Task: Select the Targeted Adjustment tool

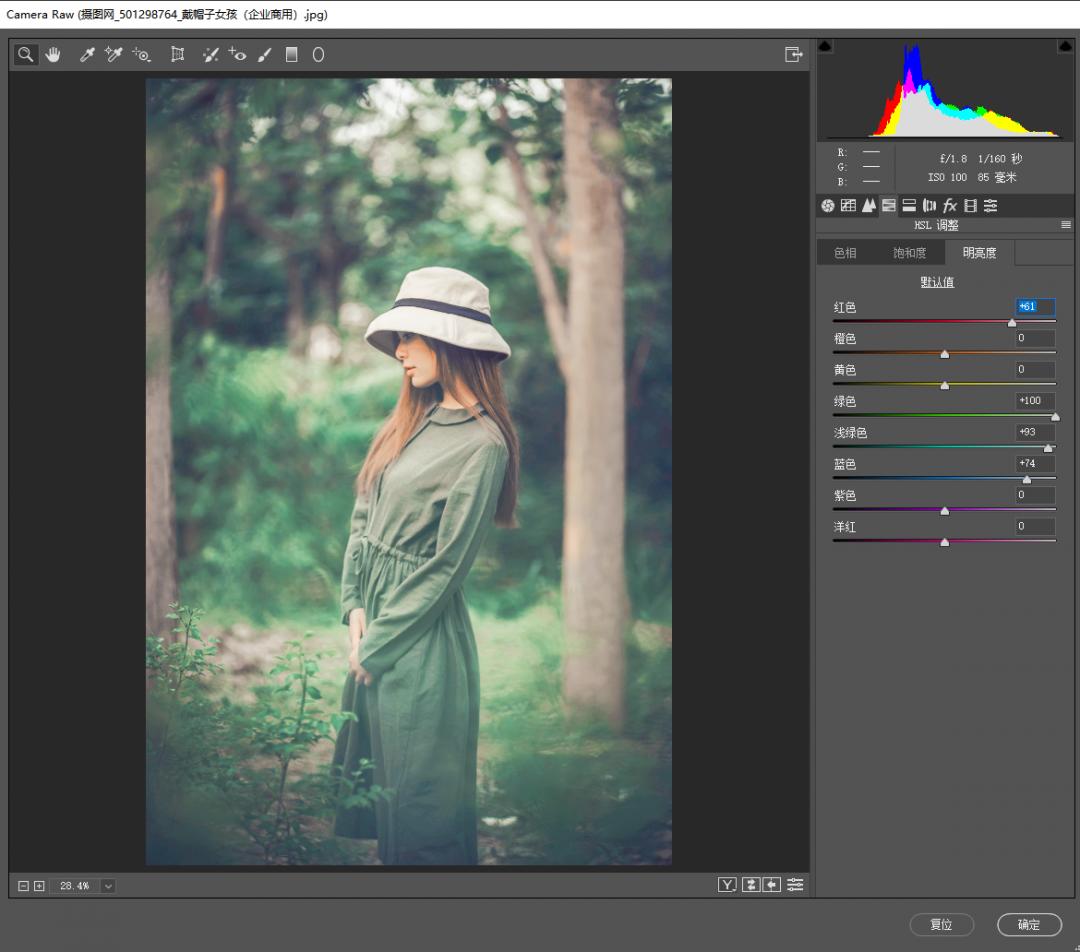Action: click(x=141, y=55)
